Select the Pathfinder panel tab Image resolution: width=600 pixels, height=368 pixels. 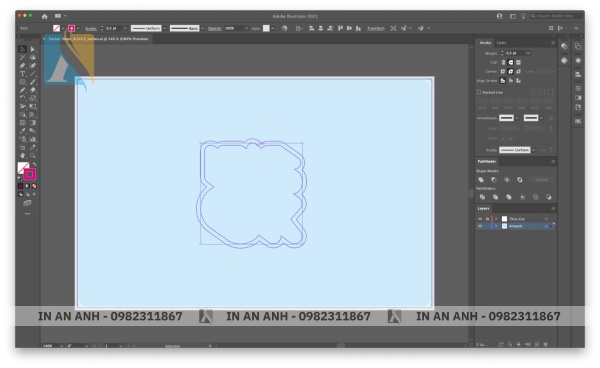click(487, 161)
